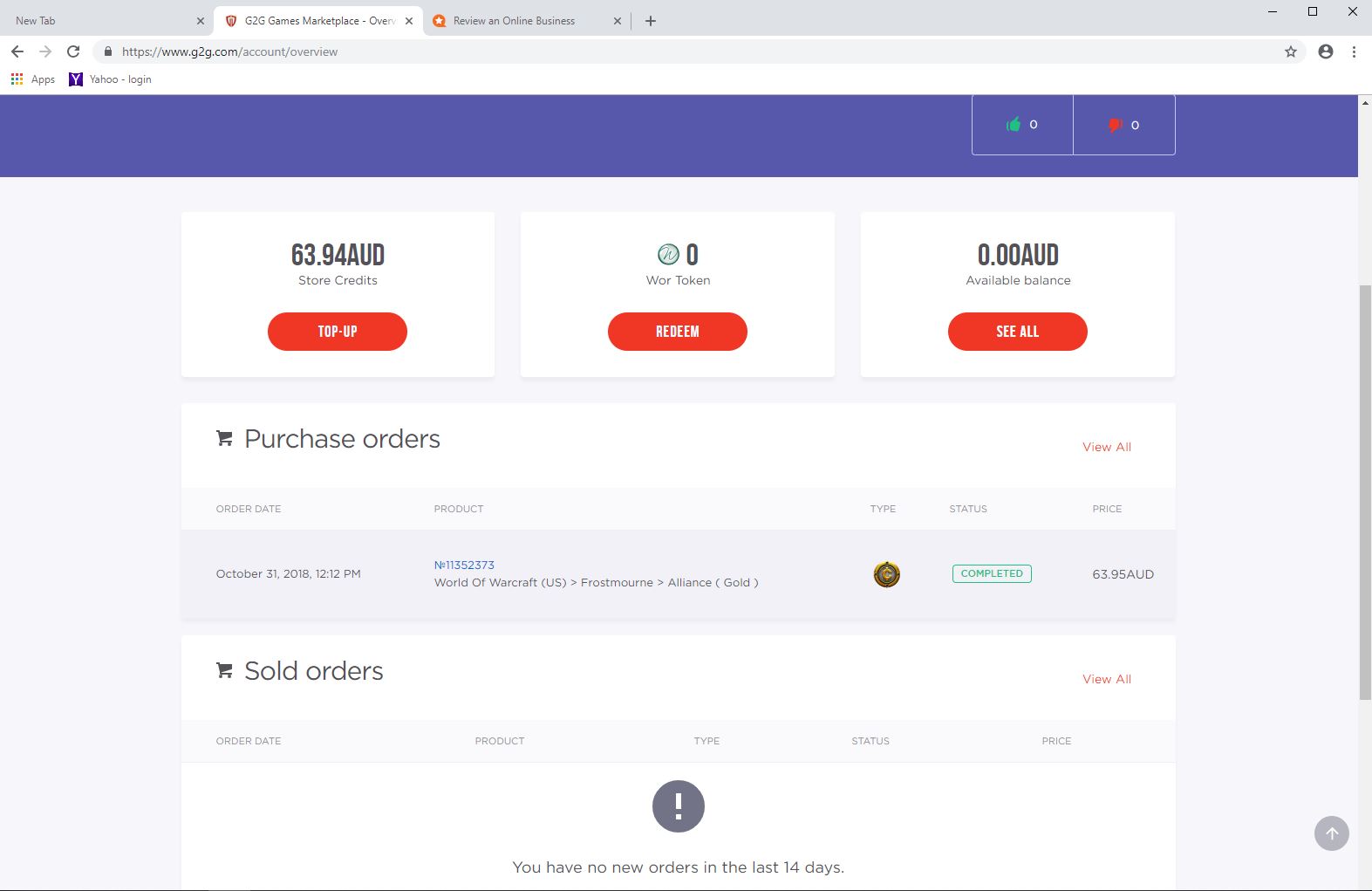Click the page vertical scrollbar thumb

pos(1365,492)
